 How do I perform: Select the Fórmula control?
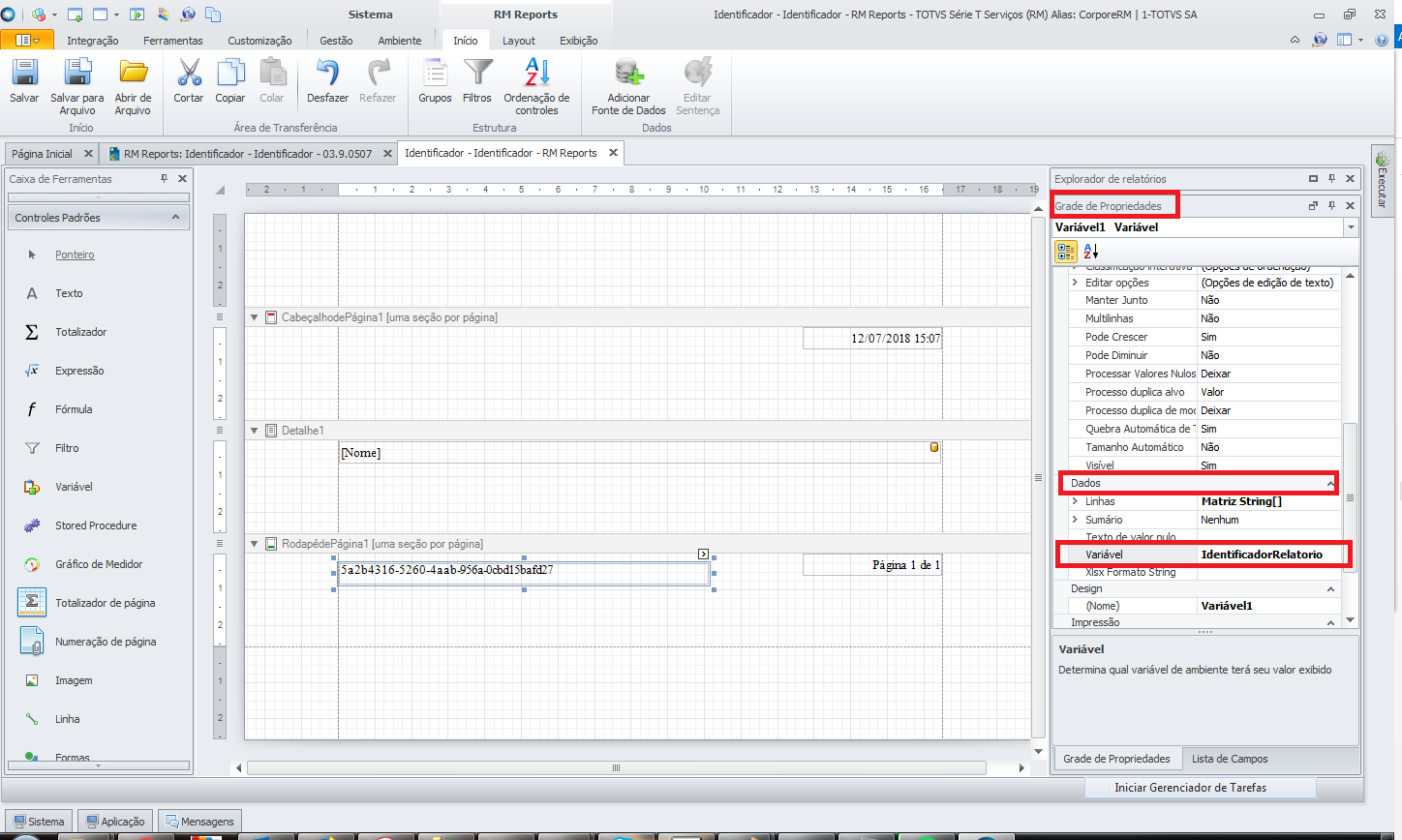coord(74,409)
